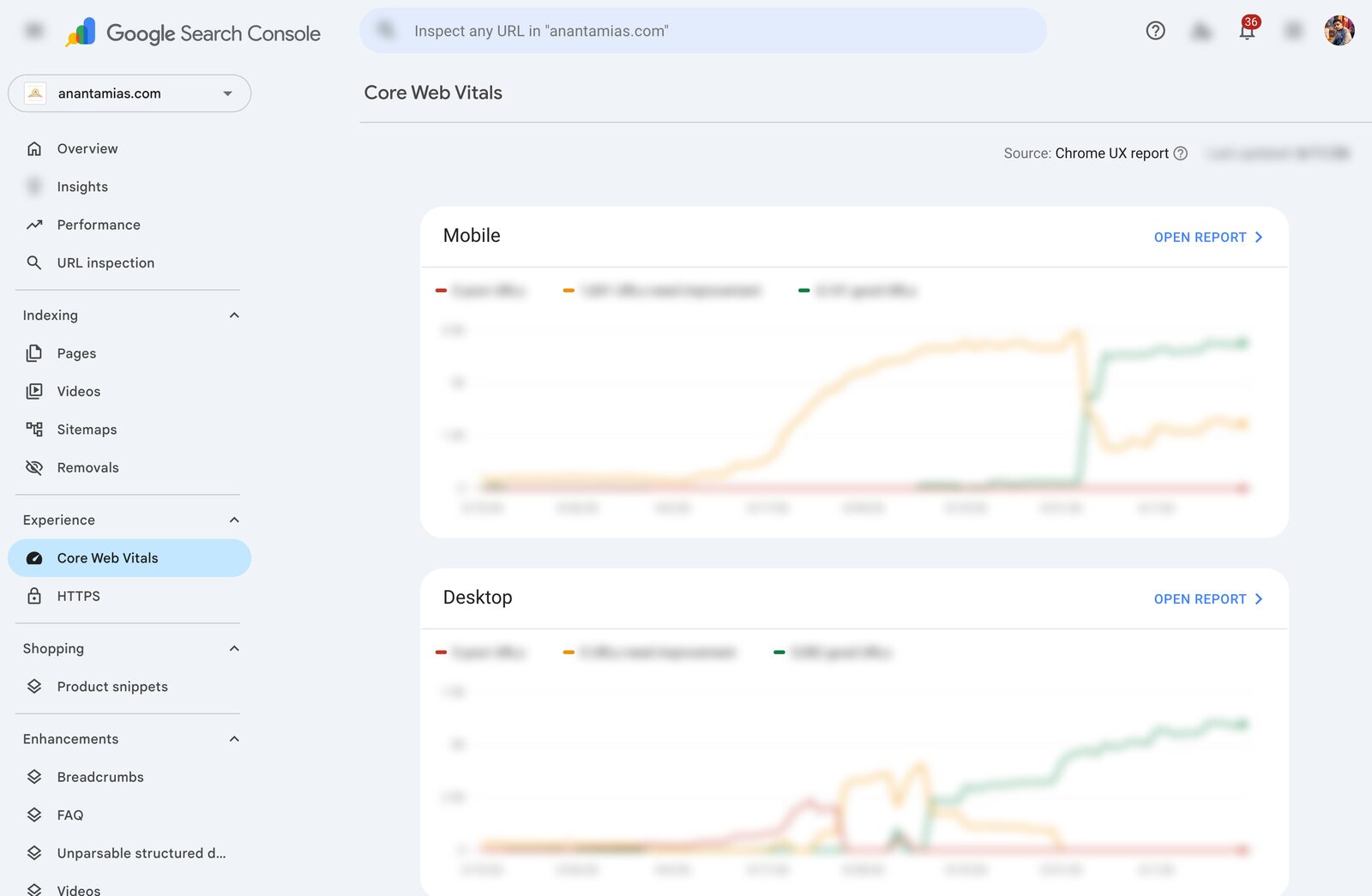Click the HTTPS lock icon
This screenshot has height=896, width=1372.
point(34,596)
